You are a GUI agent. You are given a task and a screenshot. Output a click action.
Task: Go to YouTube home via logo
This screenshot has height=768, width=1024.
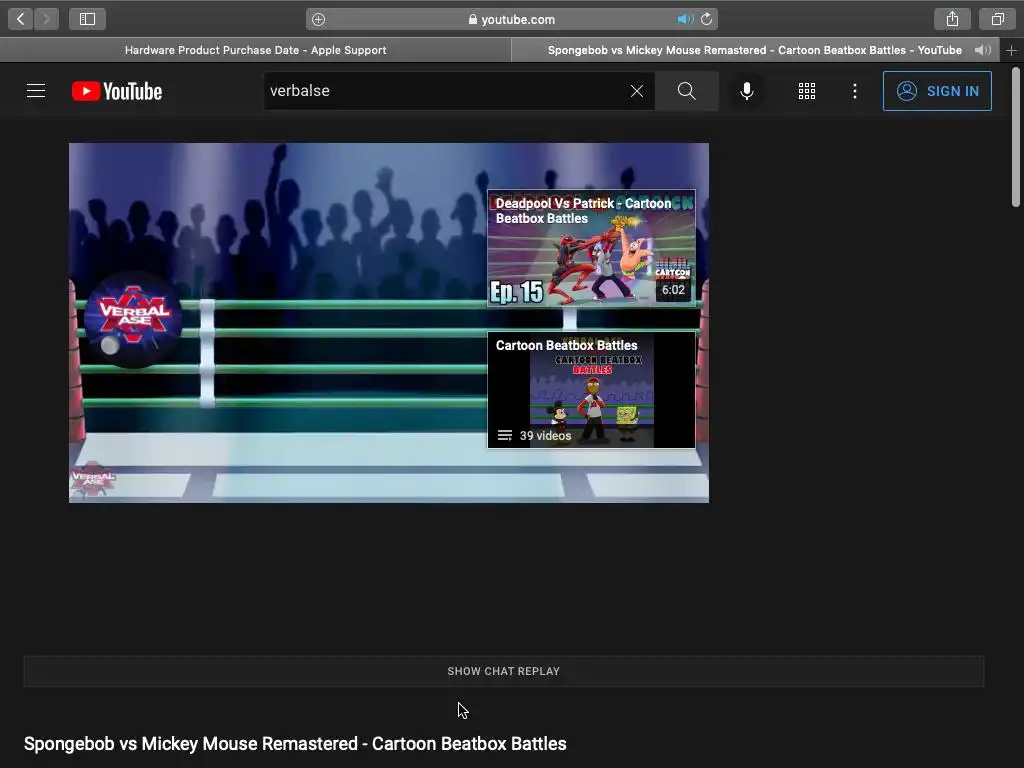(117, 91)
